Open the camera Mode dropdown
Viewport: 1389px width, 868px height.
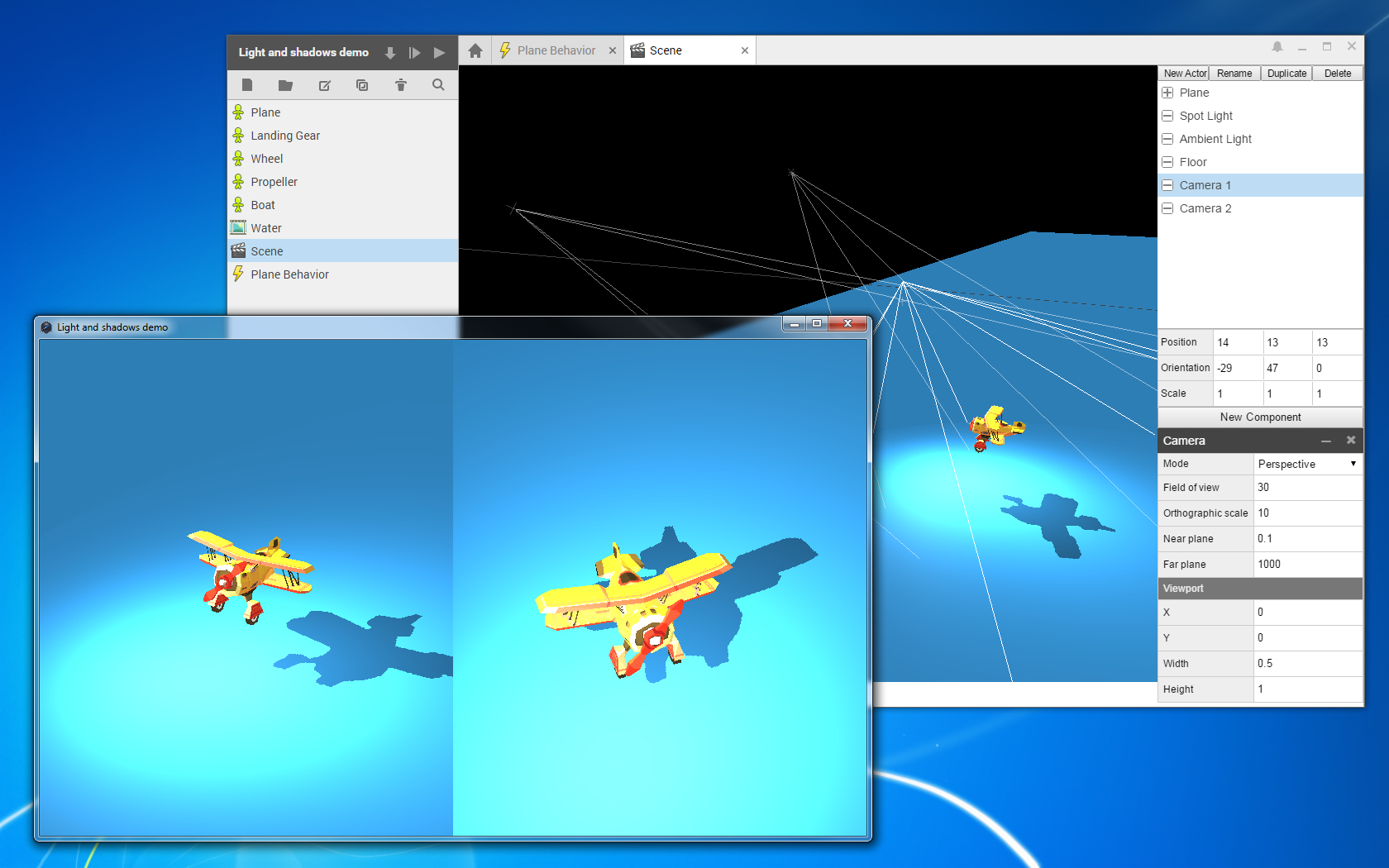[x=1308, y=464]
